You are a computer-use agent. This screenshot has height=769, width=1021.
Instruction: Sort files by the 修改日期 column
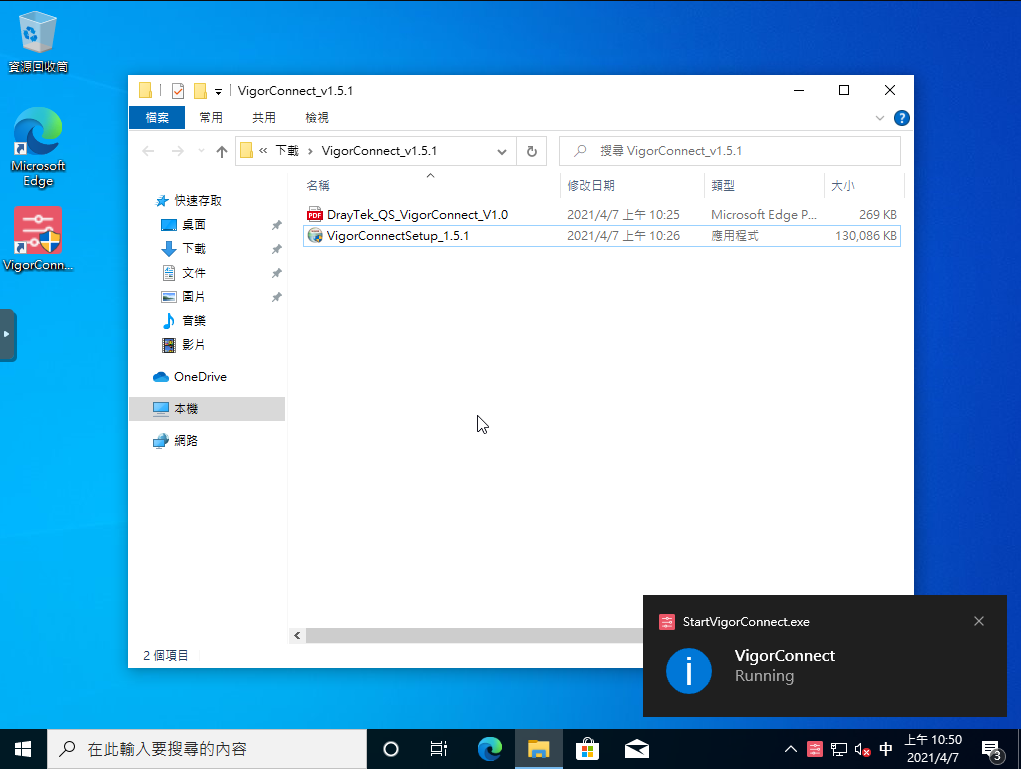tap(591, 186)
